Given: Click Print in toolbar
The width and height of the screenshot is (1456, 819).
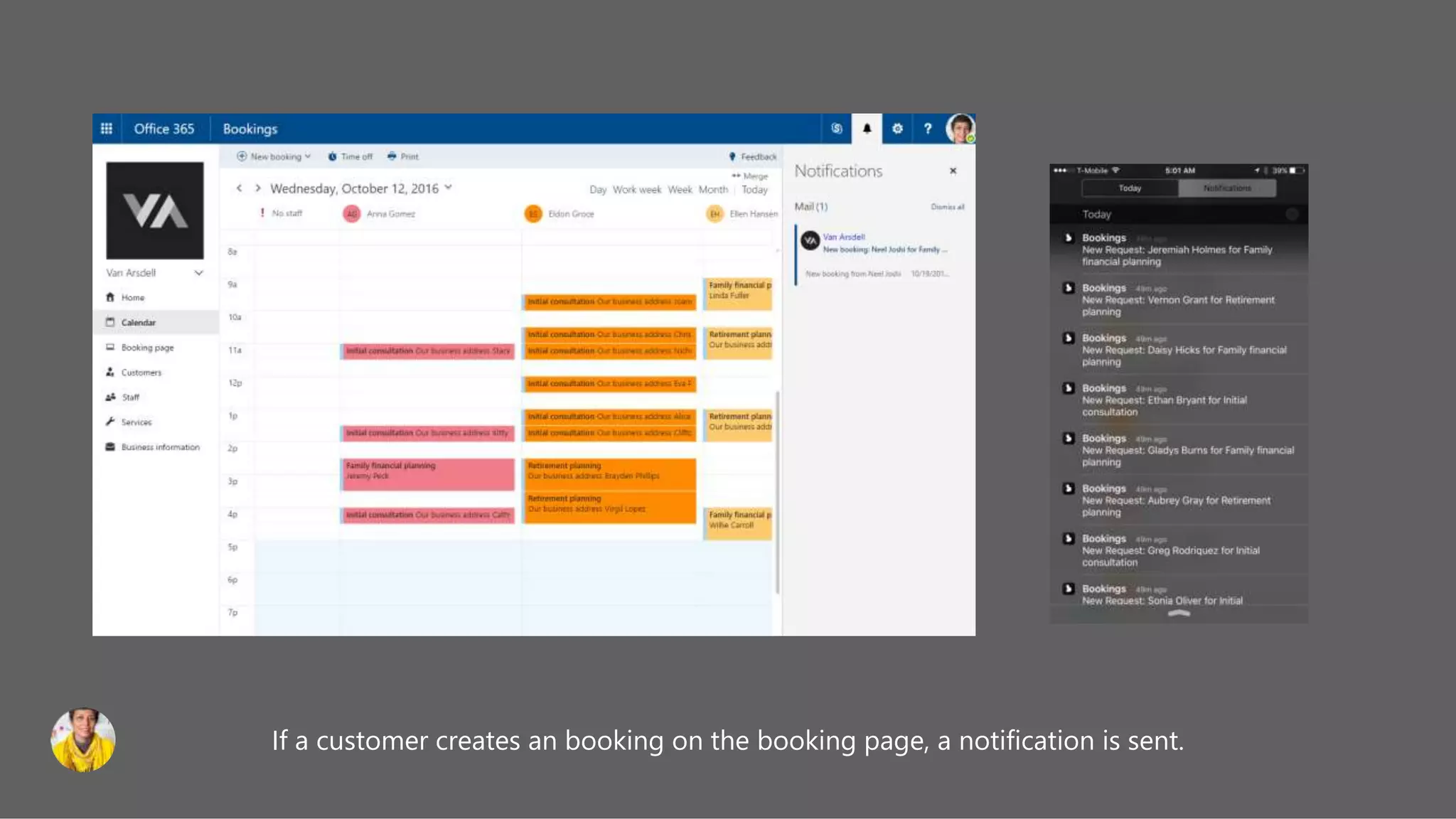Looking at the screenshot, I should (403, 156).
